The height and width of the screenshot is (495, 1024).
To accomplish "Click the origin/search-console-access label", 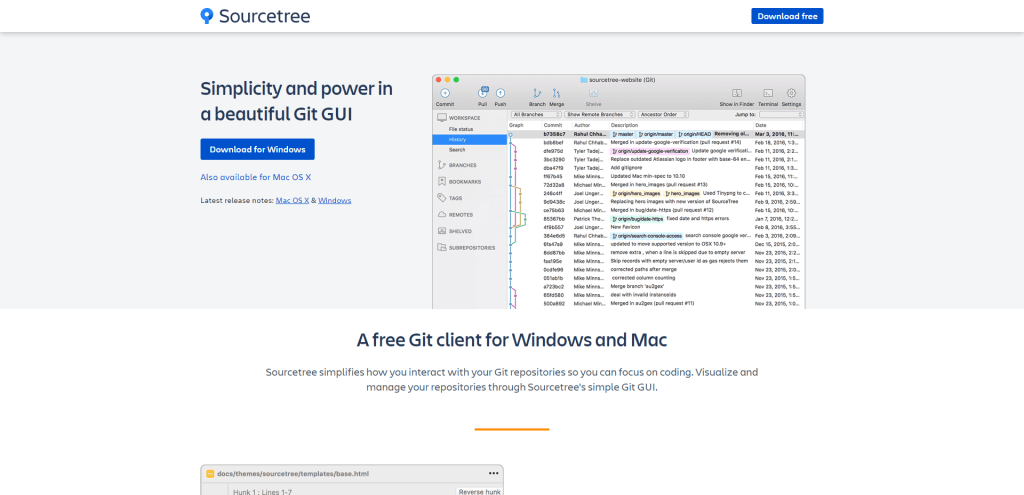I will (x=647, y=236).
